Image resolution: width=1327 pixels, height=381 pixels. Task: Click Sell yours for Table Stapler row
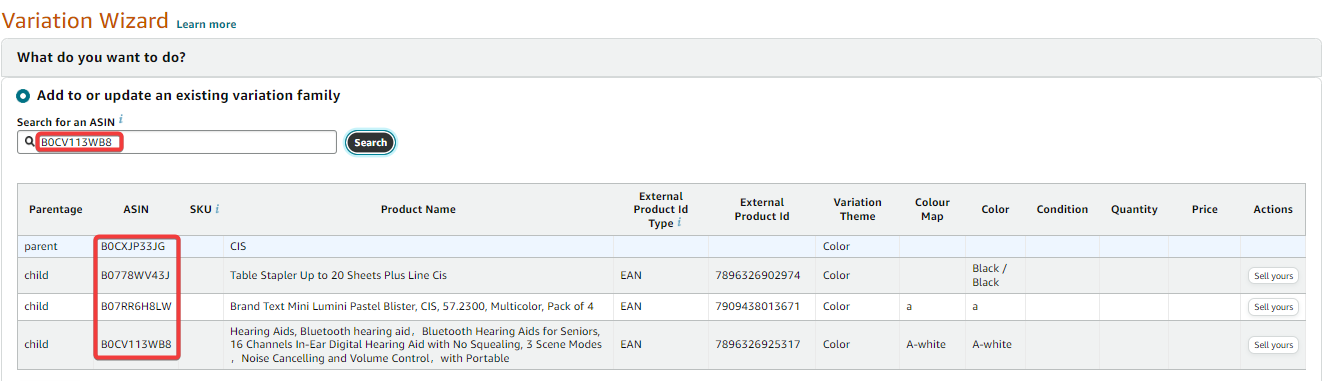click(1273, 276)
